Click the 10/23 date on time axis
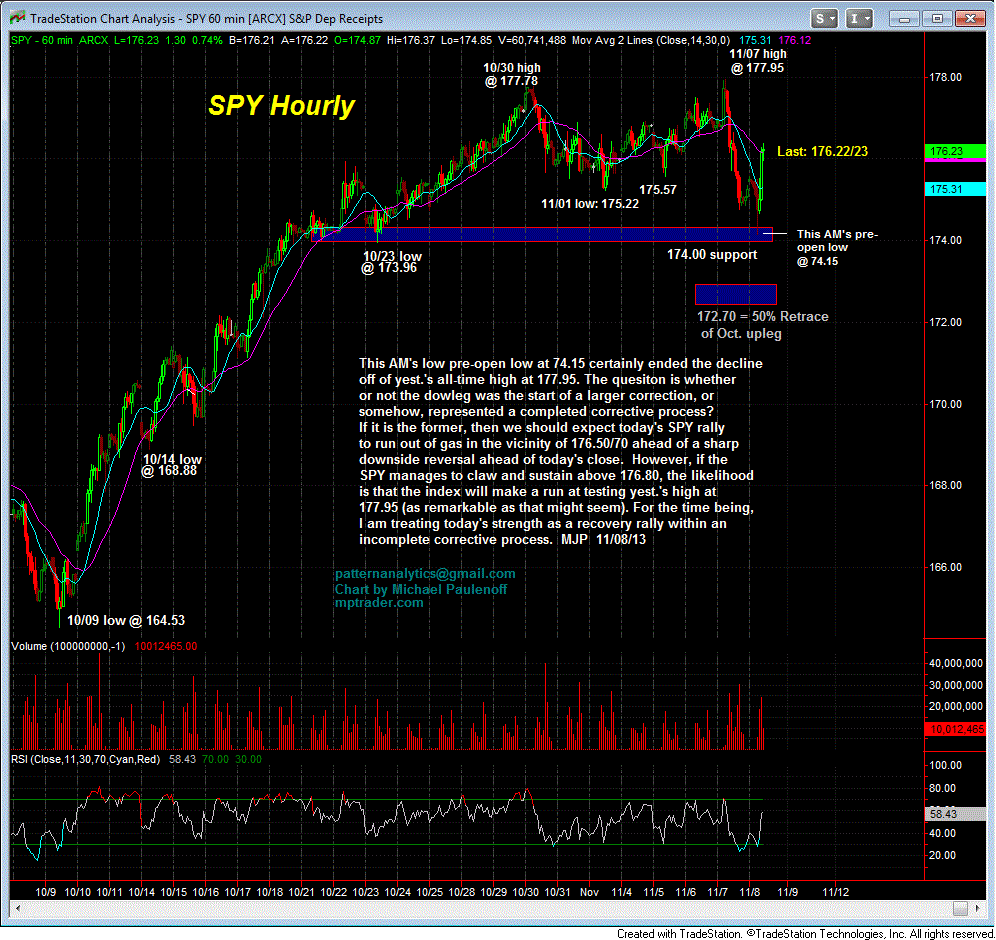 [365, 892]
